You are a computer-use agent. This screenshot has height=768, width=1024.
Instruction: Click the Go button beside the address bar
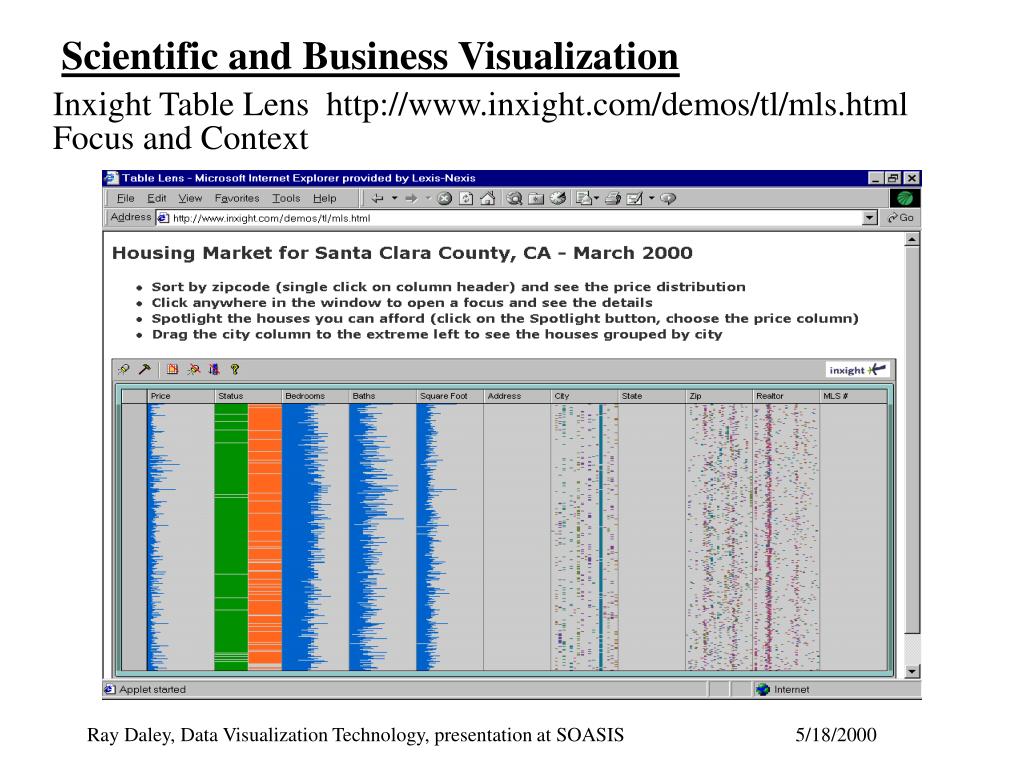(x=901, y=218)
